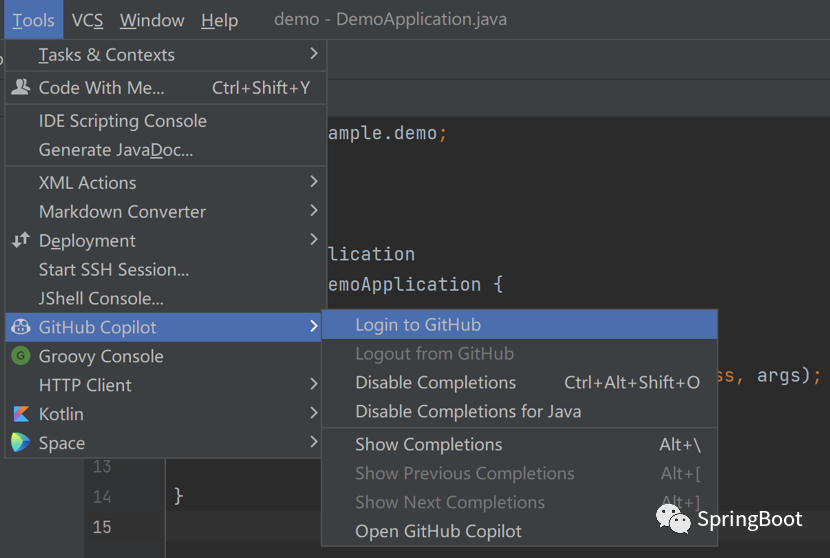This screenshot has width=830, height=558.
Task: Click the Deployment arrows icon
Action: 21,240
